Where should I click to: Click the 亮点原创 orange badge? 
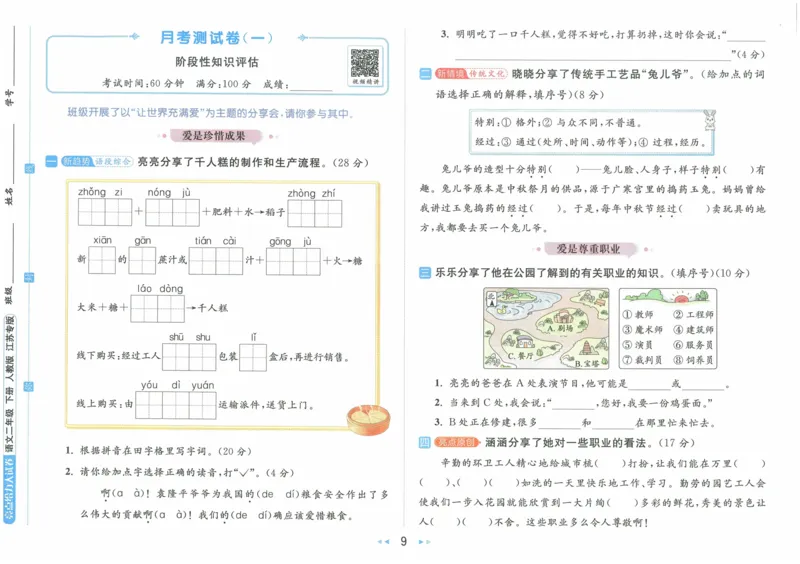(457, 443)
